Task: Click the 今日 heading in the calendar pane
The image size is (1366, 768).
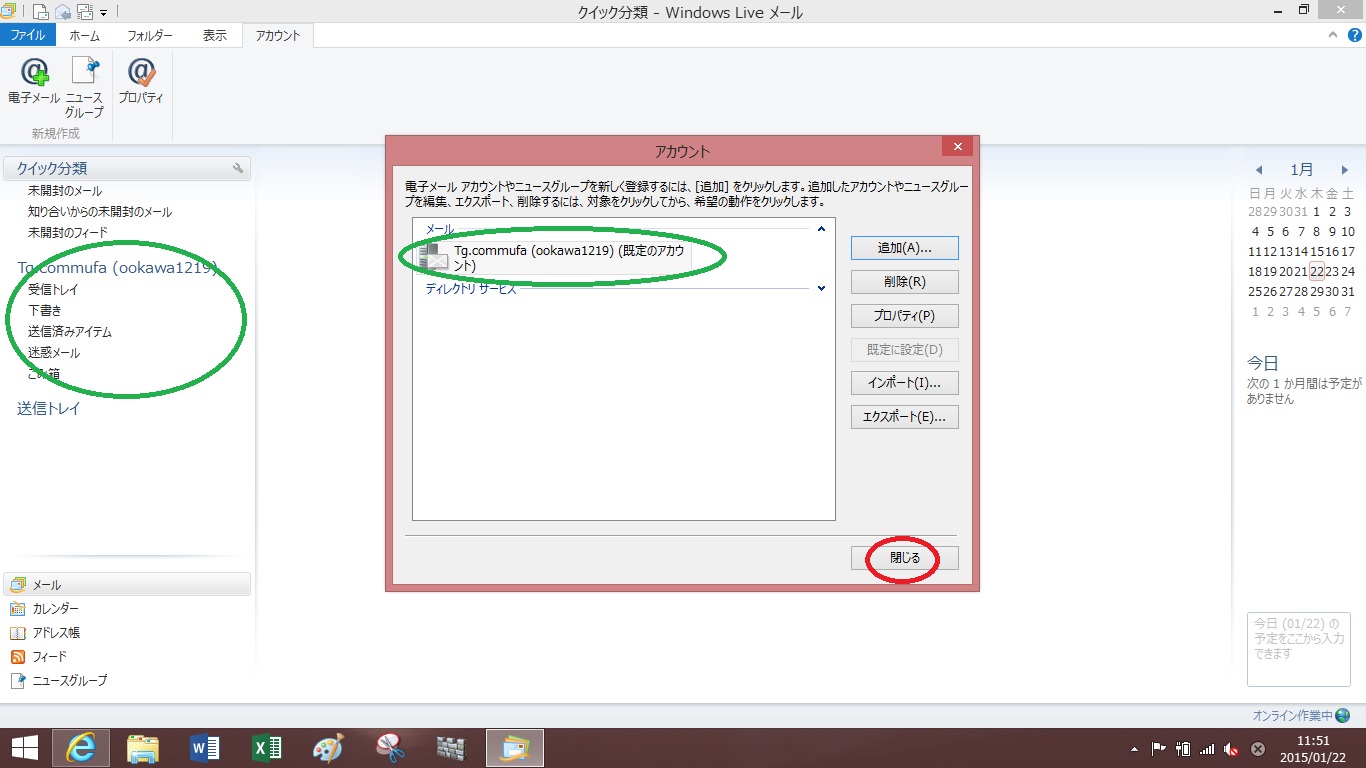Action: click(x=1262, y=364)
